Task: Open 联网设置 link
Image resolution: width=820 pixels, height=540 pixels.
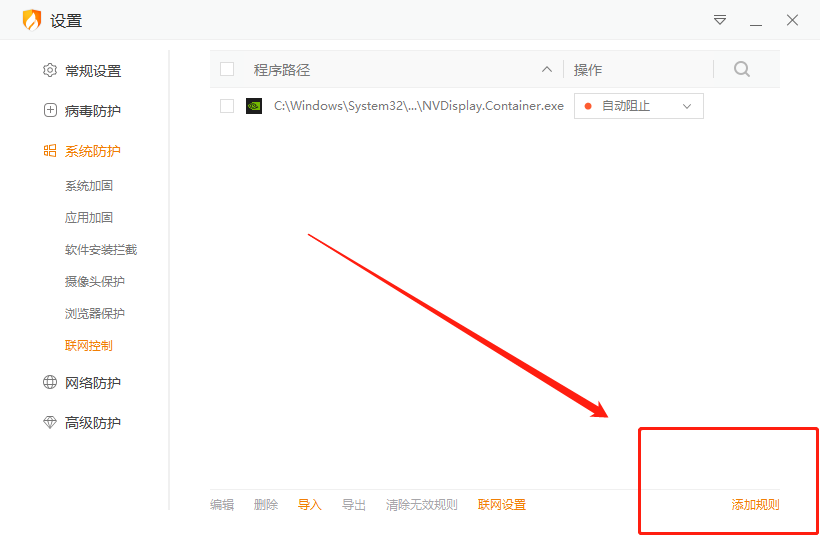Action: (x=502, y=504)
